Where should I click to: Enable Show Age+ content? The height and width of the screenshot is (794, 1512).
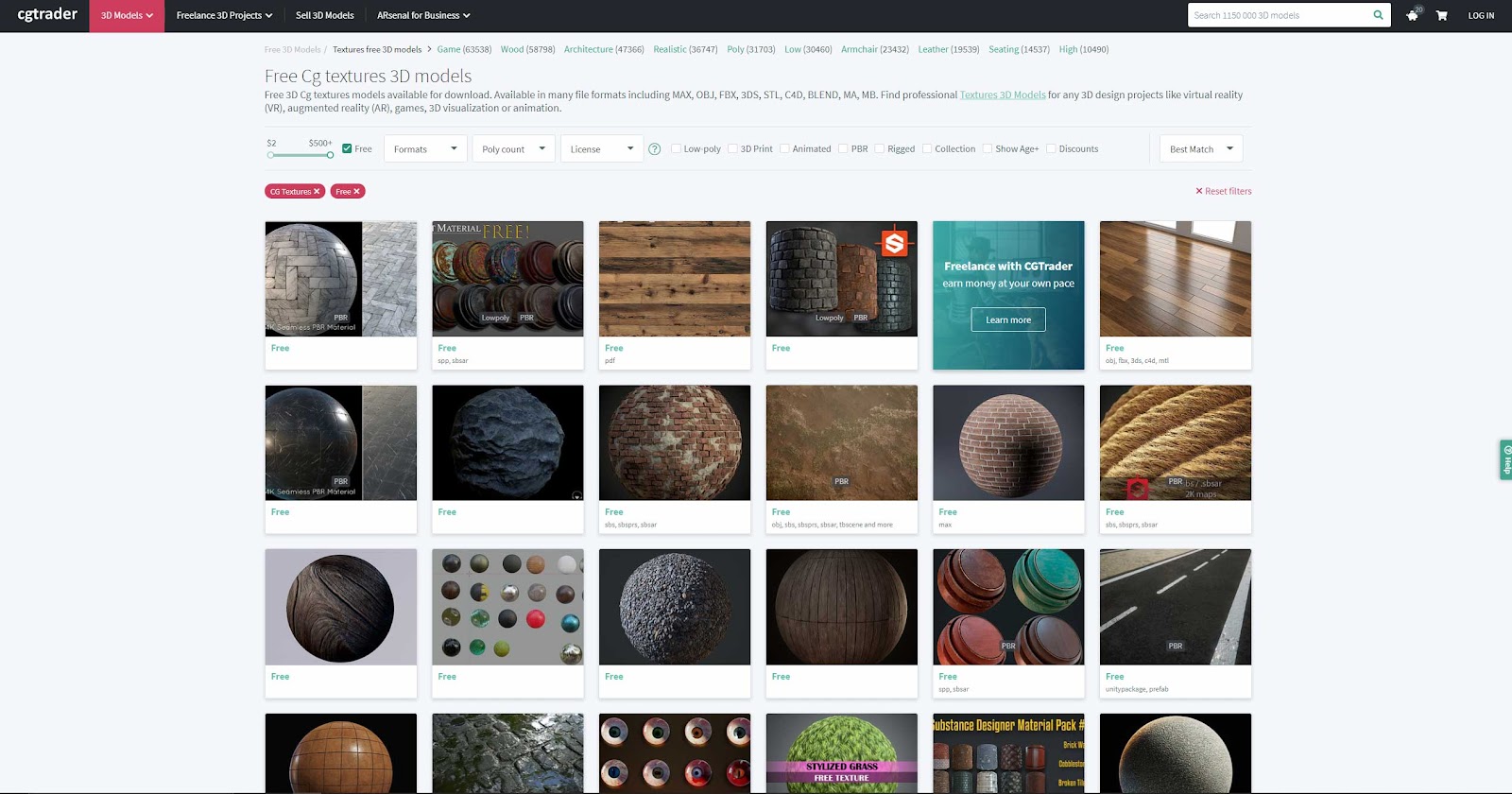click(988, 148)
